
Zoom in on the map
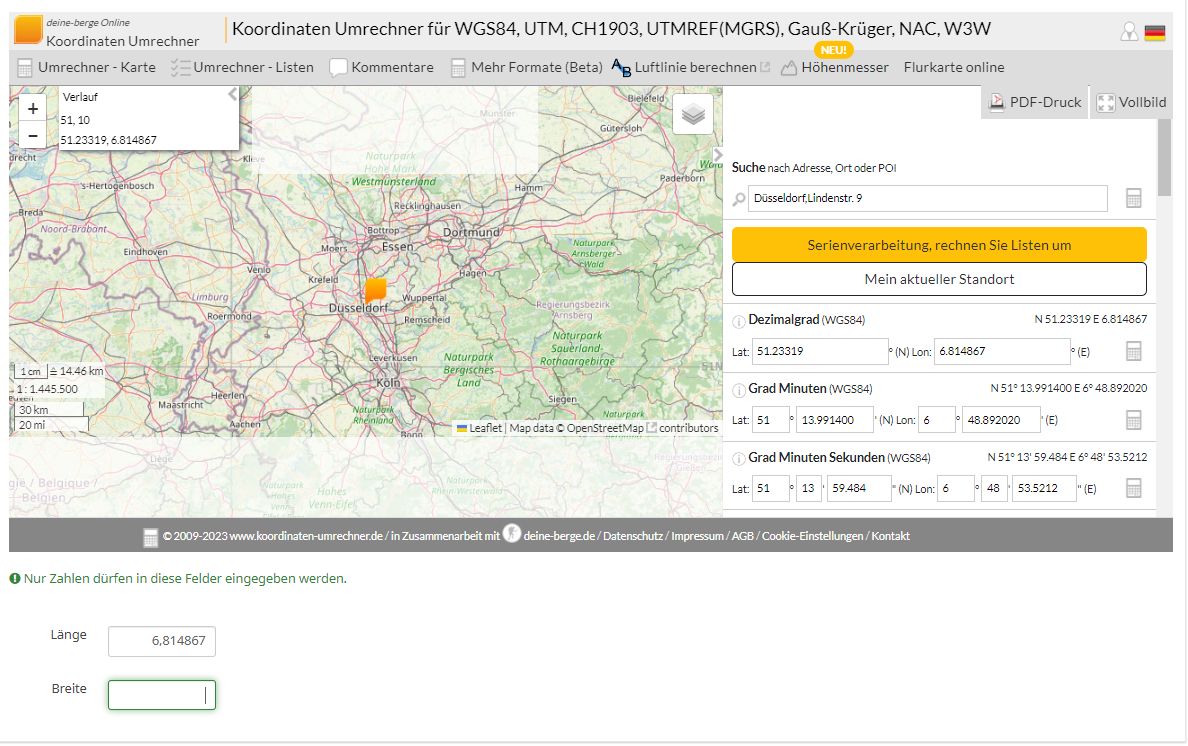[33, 109]
